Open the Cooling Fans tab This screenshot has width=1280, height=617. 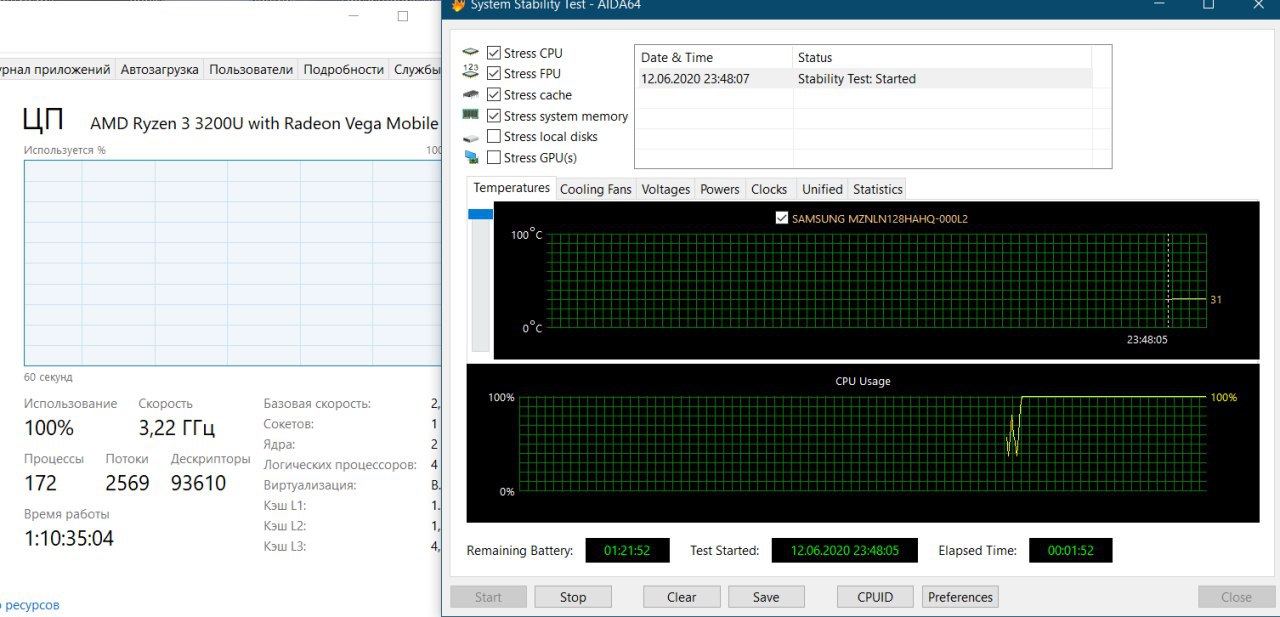tap(596, 189)
